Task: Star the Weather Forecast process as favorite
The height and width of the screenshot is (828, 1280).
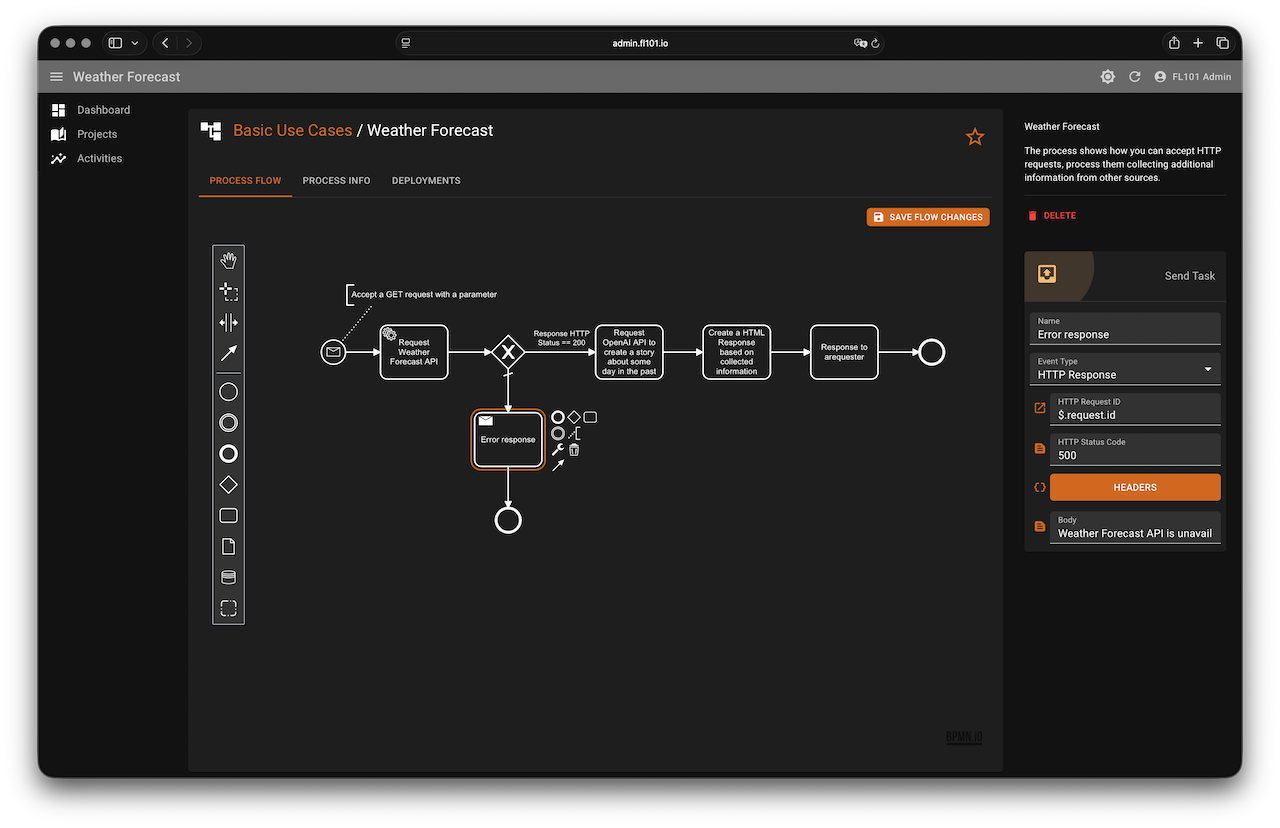Action: point(975,137)
